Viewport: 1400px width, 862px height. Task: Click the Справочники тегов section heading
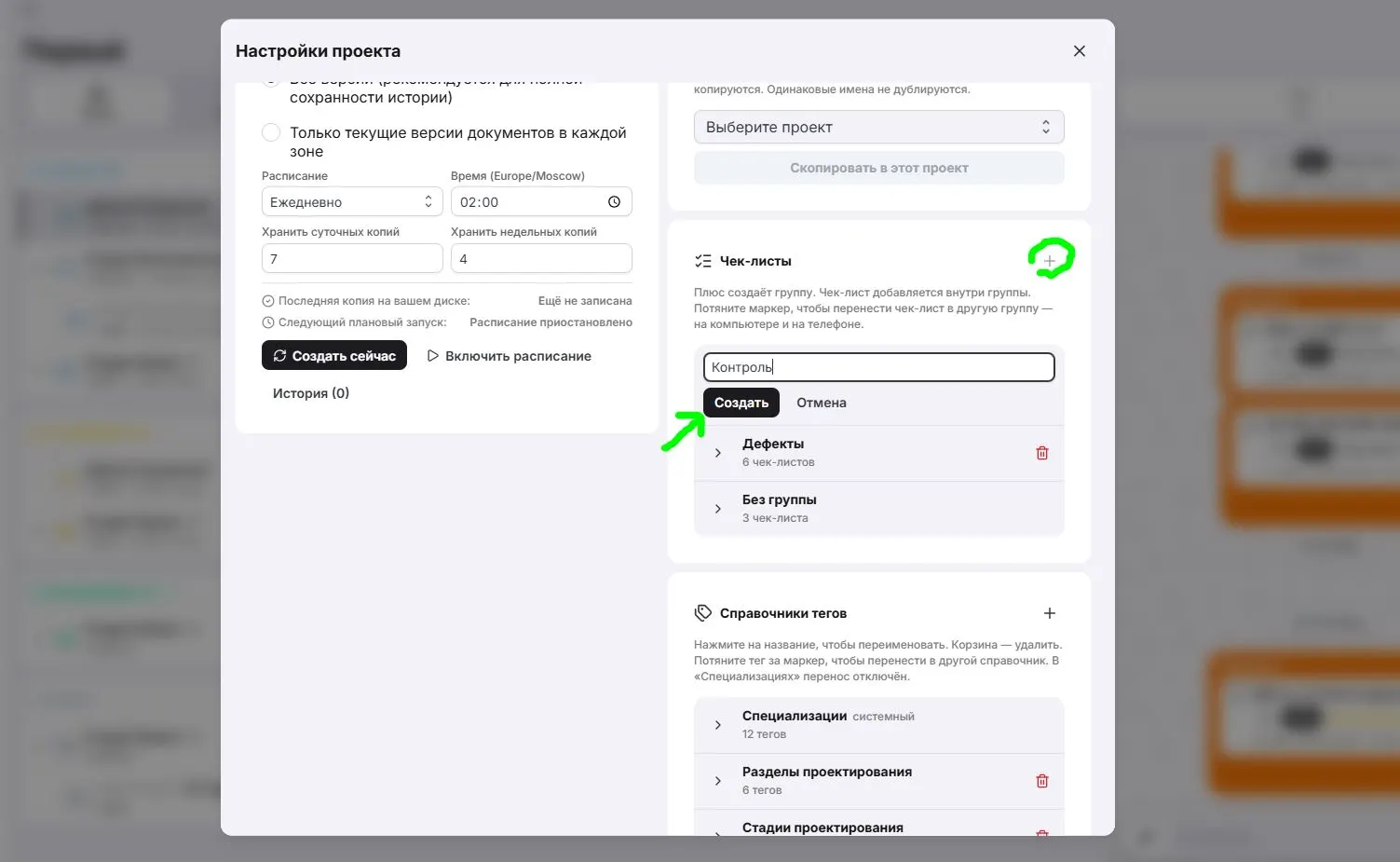(x=783, y=613)
